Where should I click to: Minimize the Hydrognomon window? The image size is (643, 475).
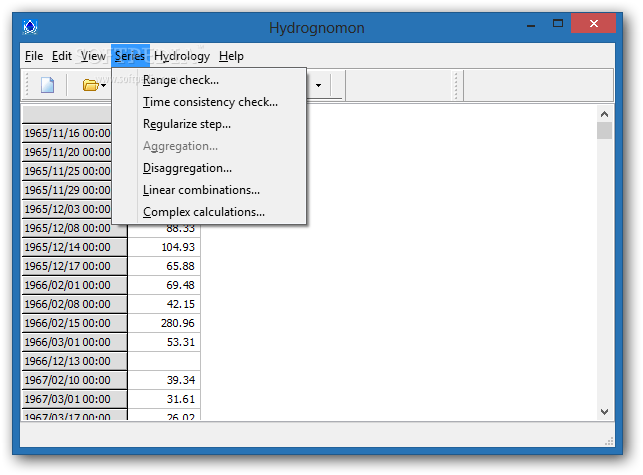[x=531, y=25]
